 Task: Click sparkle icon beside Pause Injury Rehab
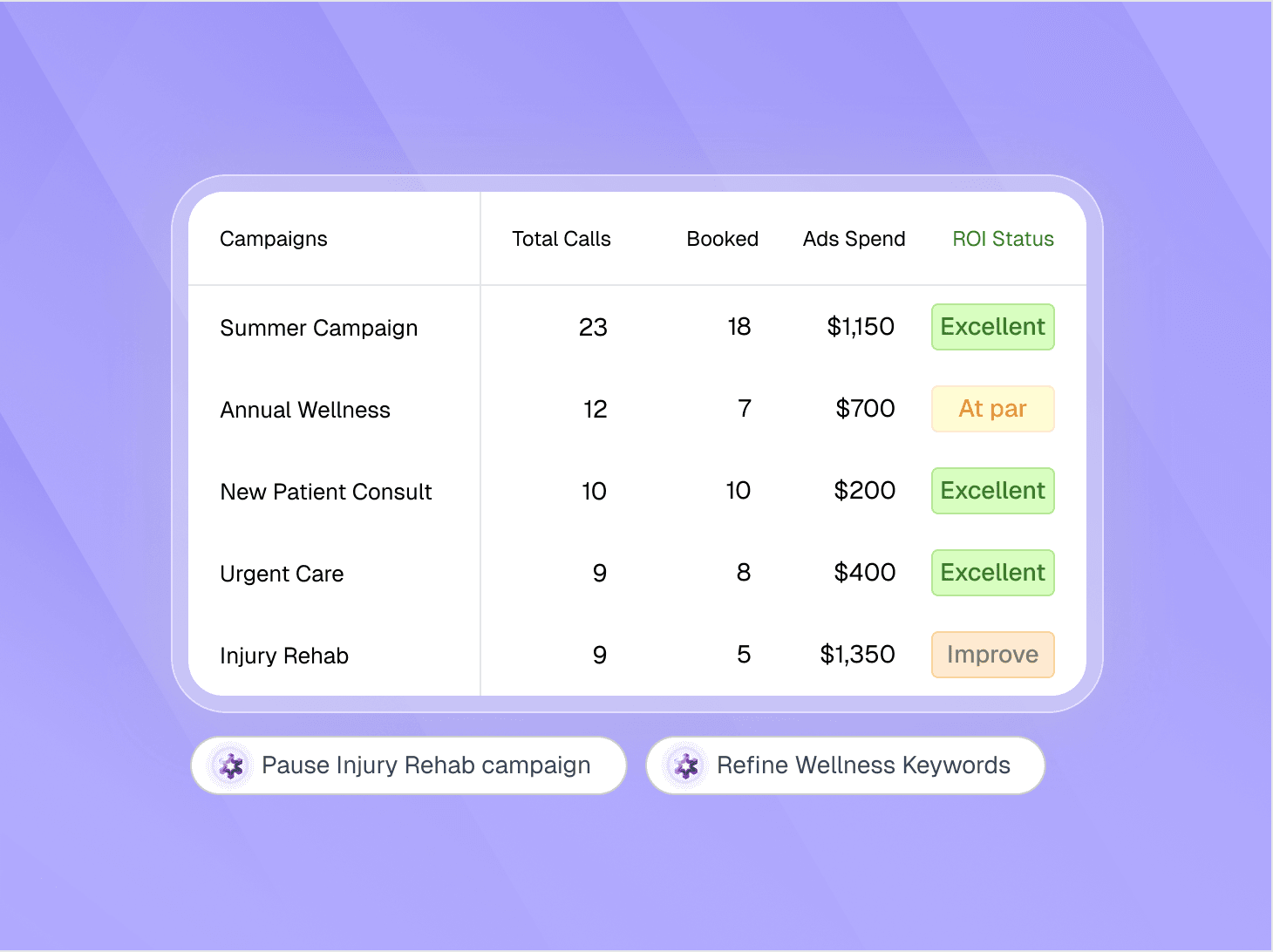[x=231, y=766]
